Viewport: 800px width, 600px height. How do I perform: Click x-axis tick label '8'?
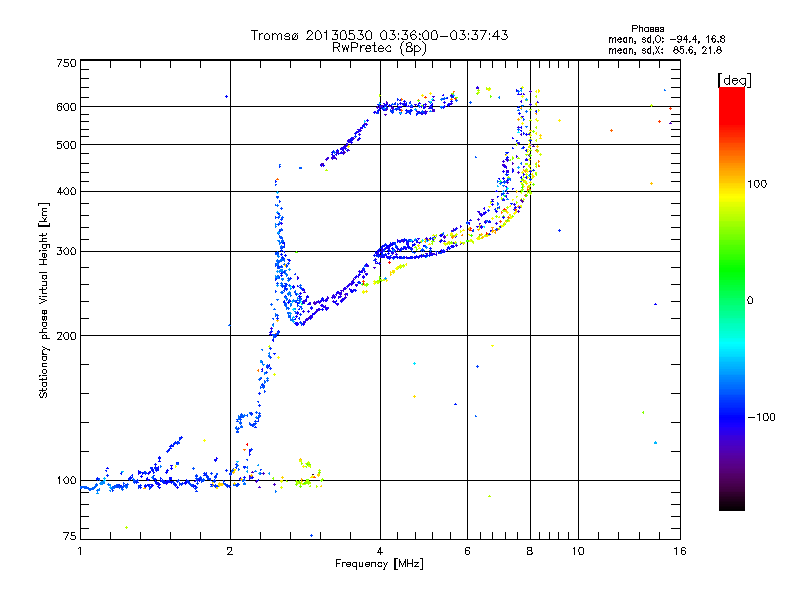[x=530, y=551]
